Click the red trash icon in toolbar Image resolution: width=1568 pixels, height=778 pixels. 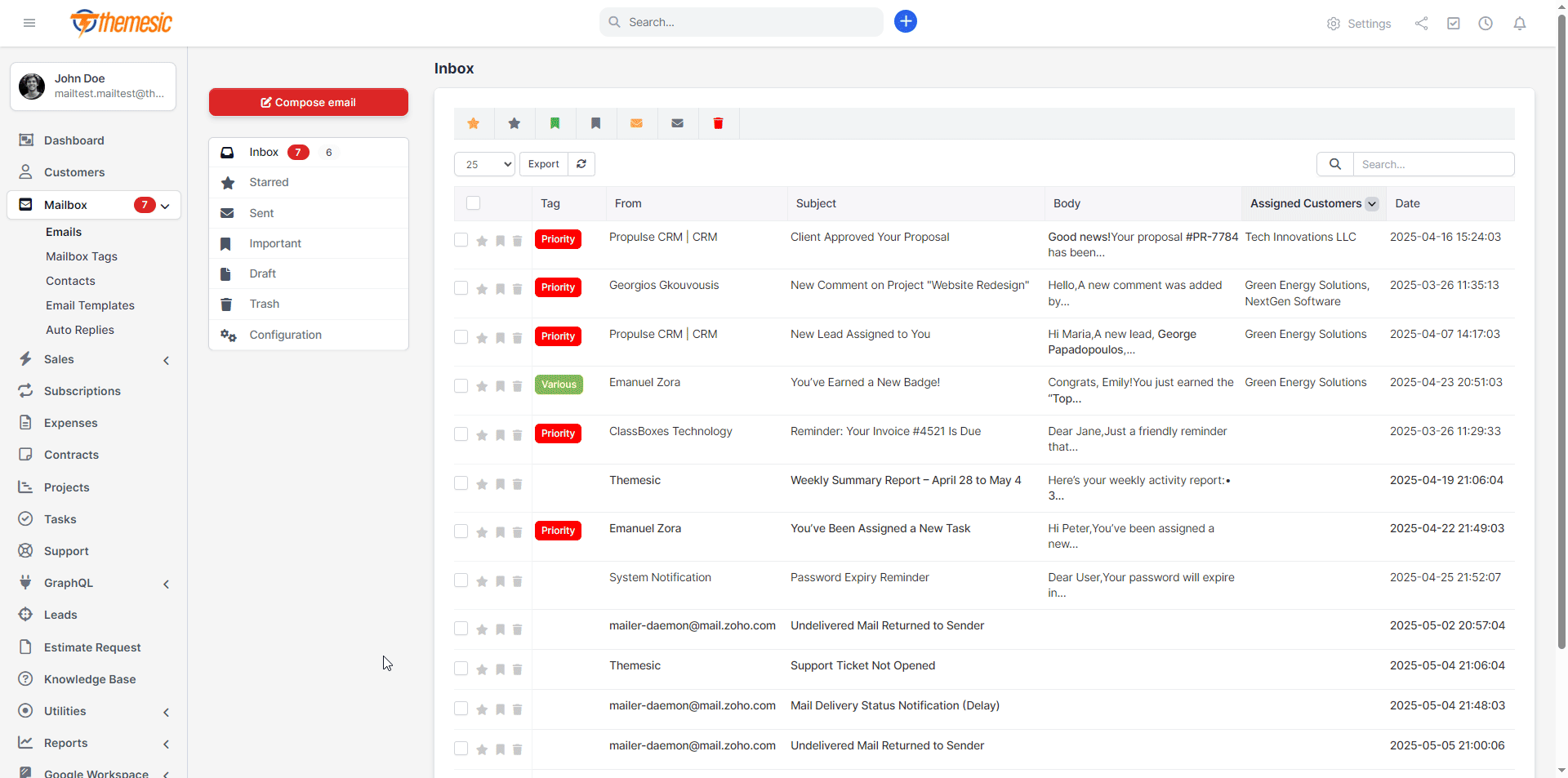719,123
